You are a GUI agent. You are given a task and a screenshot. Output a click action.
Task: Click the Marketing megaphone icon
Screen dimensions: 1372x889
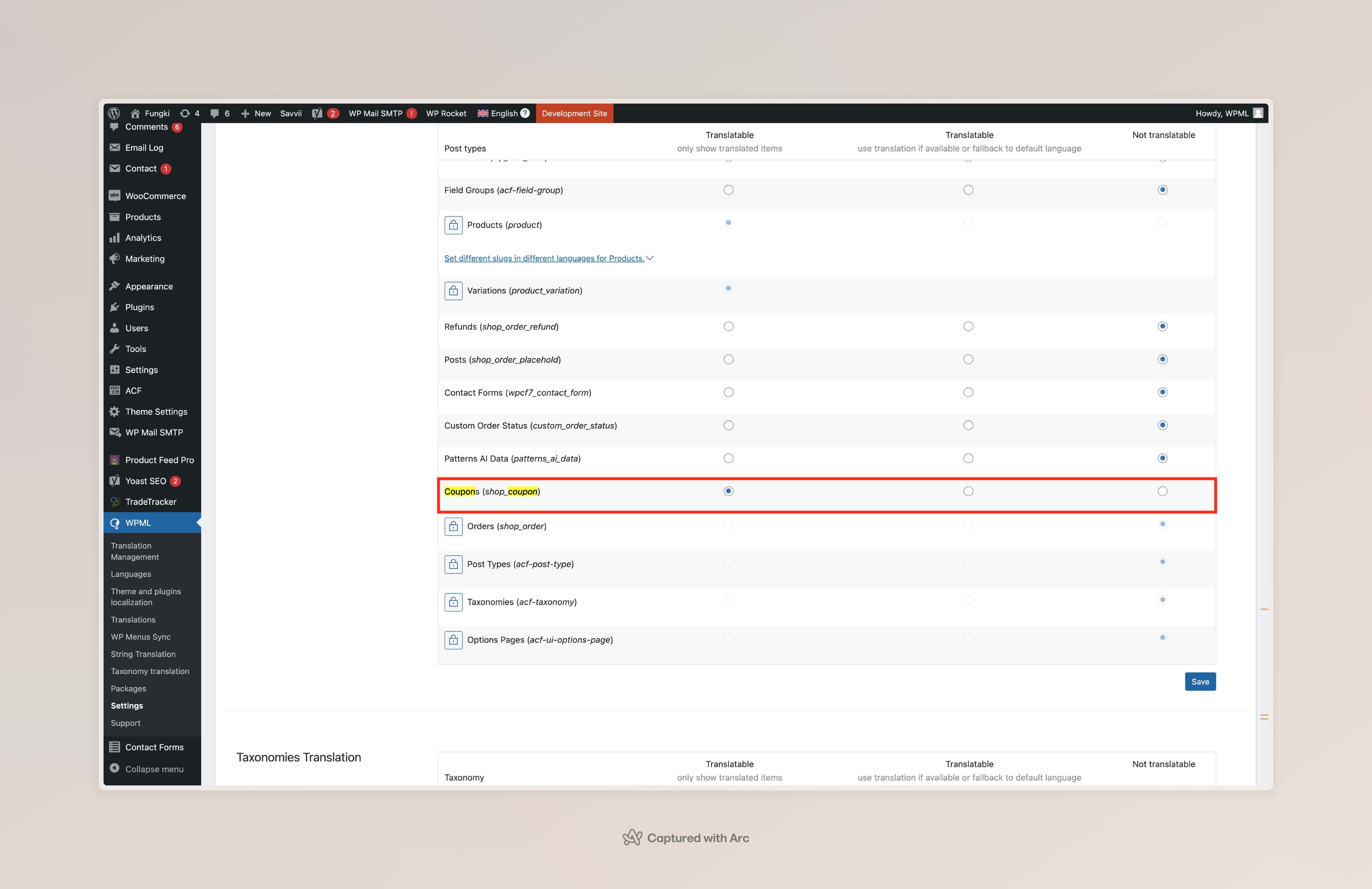tap(115, 259)
